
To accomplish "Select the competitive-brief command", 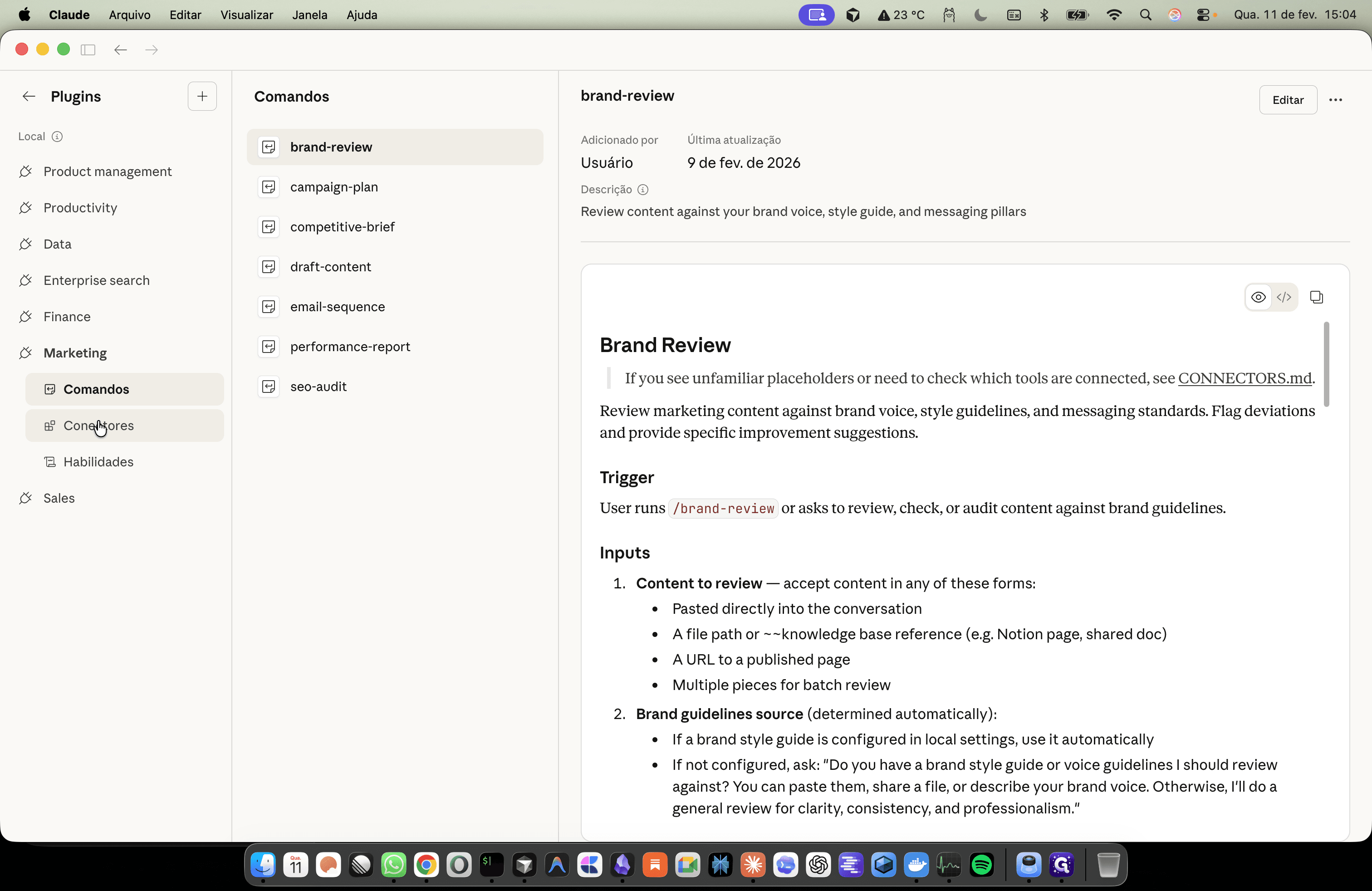I will tap(395, 227).
